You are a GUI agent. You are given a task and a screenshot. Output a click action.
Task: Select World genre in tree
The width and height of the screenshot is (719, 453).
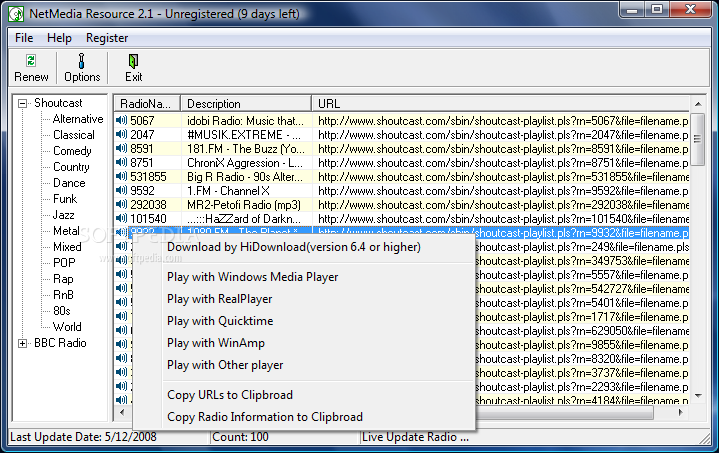(67, 327)
